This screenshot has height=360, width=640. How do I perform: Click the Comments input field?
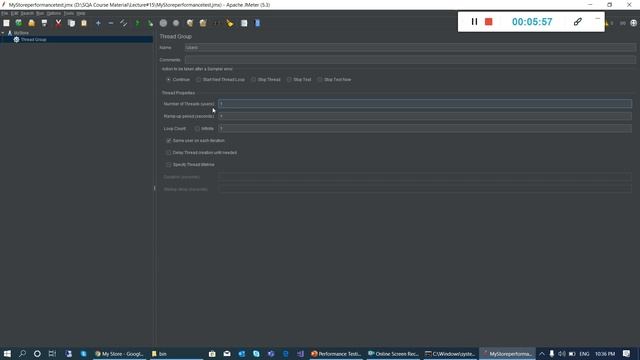pyautogui.click(x=410, y=60)
